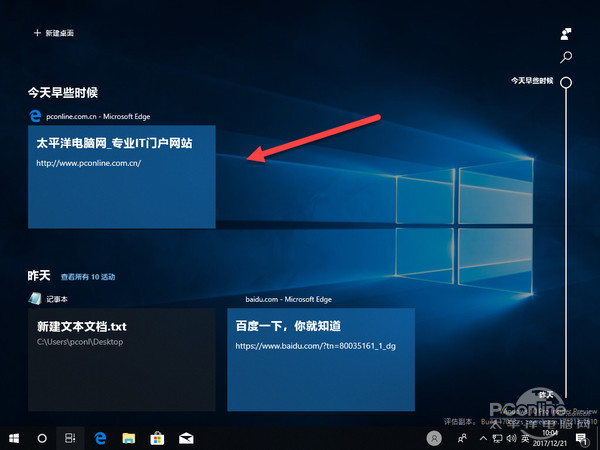Open the 太平洋电脑网 pconline activity card

pyautogui.click(x=122, y=177)
